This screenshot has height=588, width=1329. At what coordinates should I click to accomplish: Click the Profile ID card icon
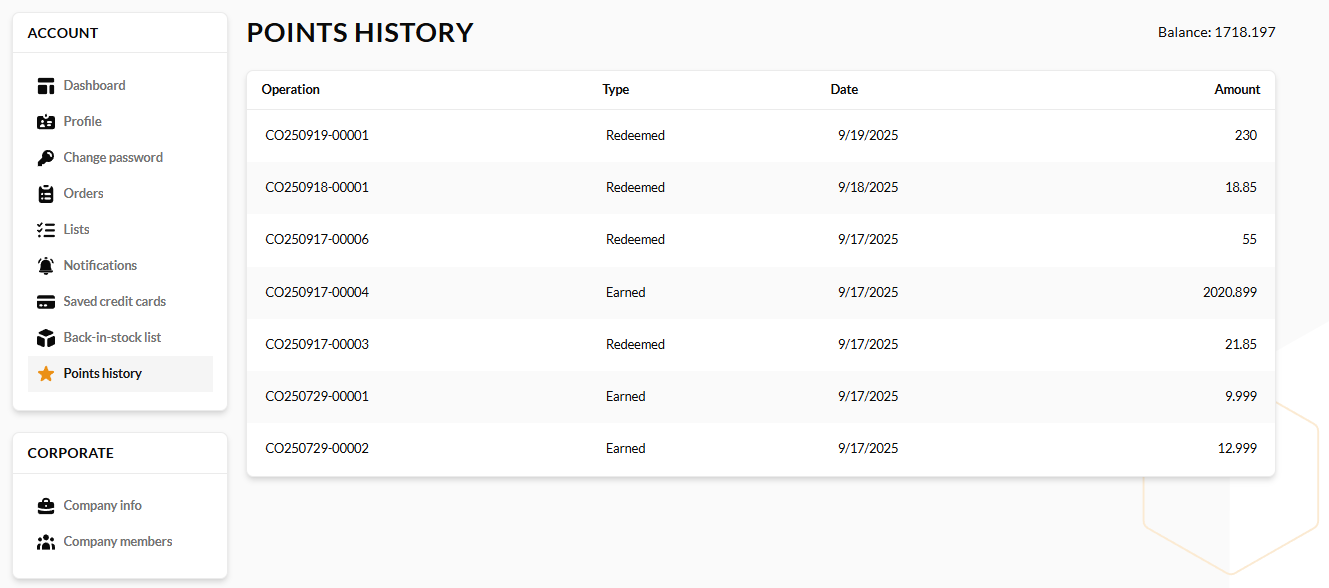point(45,122)
